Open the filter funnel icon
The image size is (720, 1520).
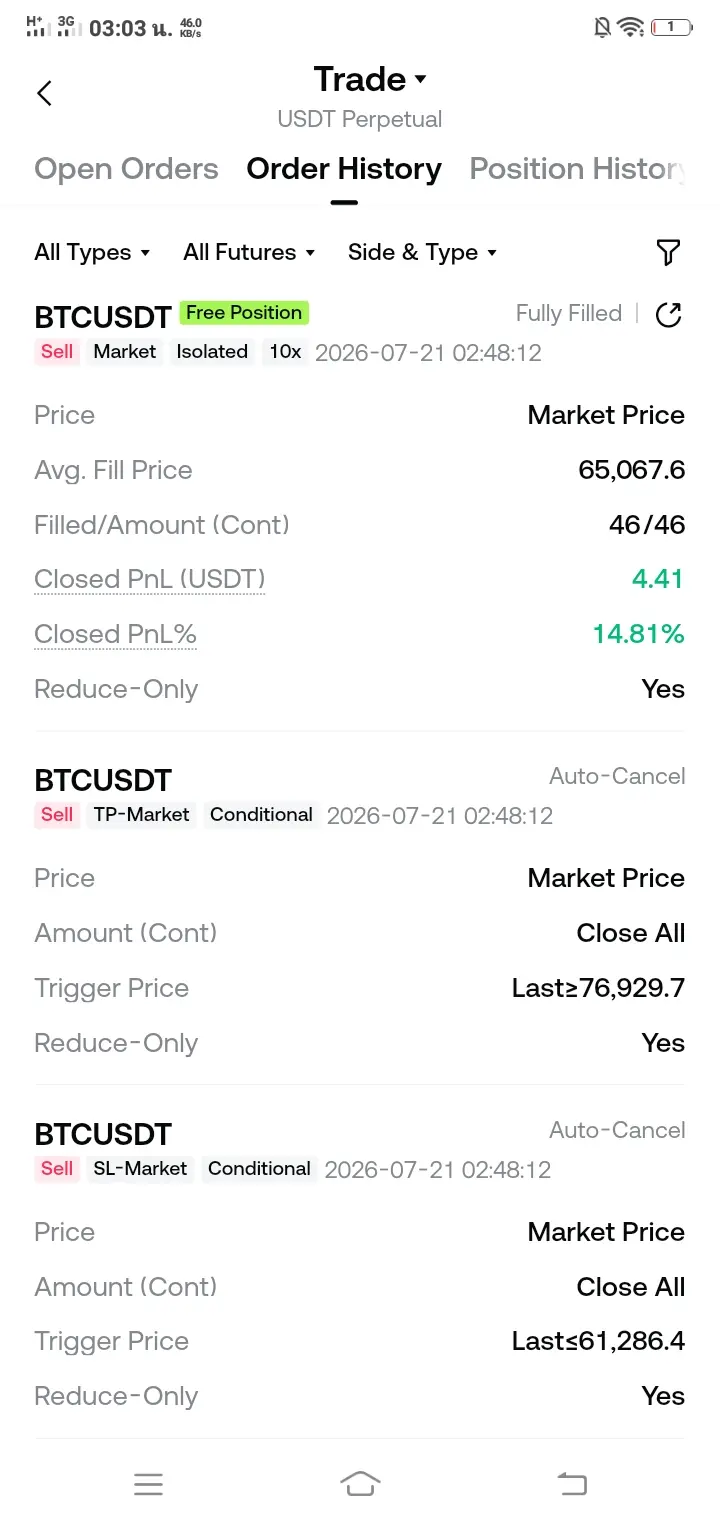click(x=668, y=253)
